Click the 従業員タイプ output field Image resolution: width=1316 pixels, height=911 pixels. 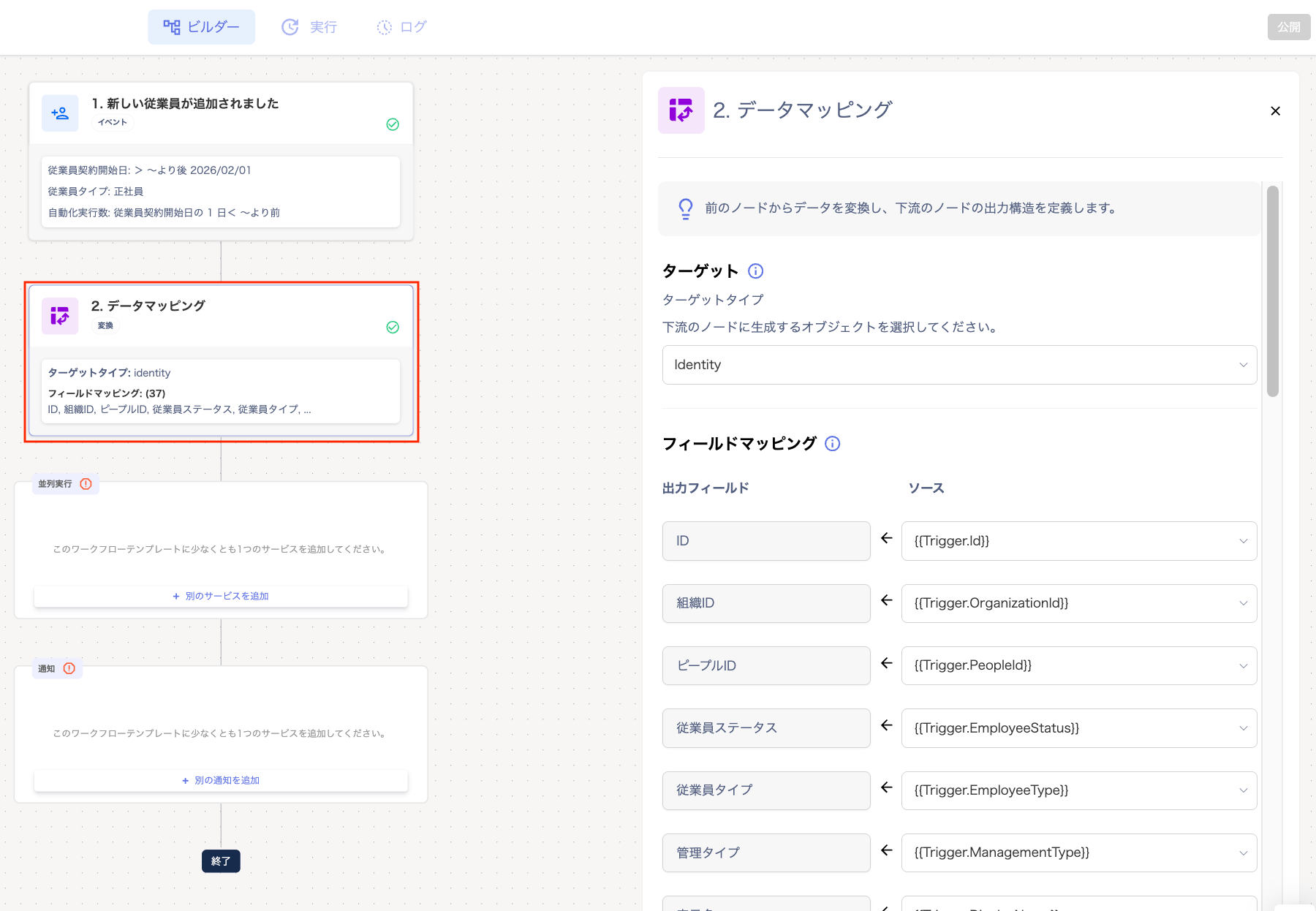point(766,790)
